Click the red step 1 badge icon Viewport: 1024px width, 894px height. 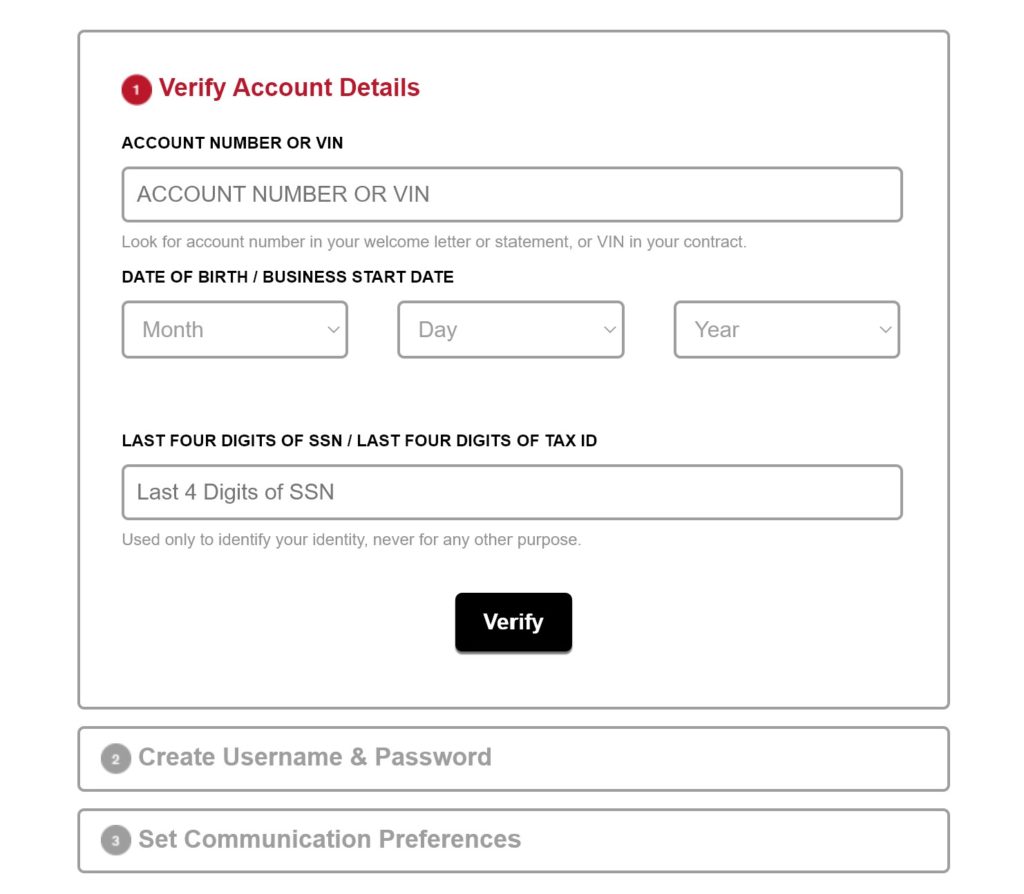tap(136, 89)
